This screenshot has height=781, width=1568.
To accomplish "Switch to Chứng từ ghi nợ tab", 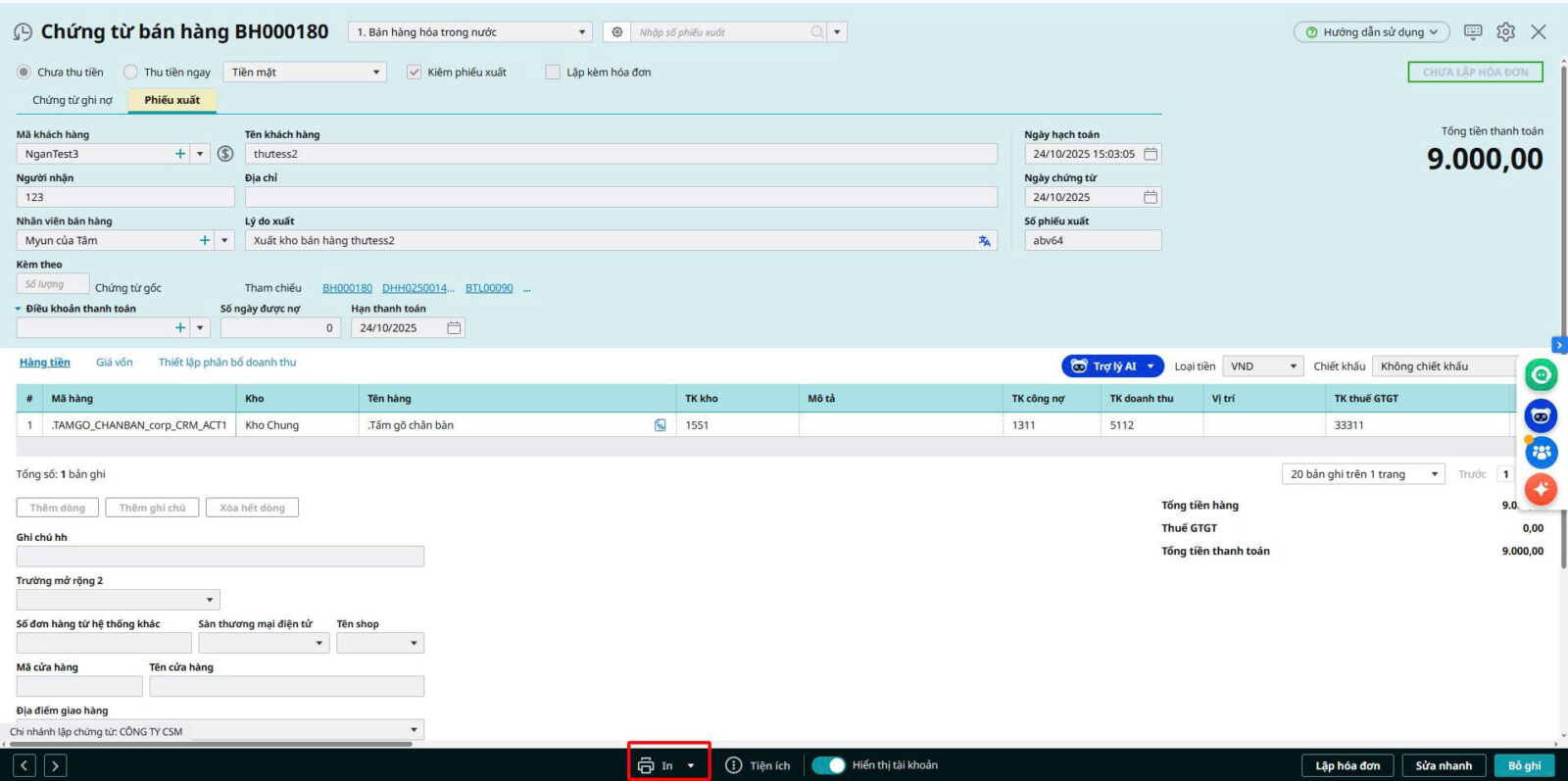I will point(73,100).
